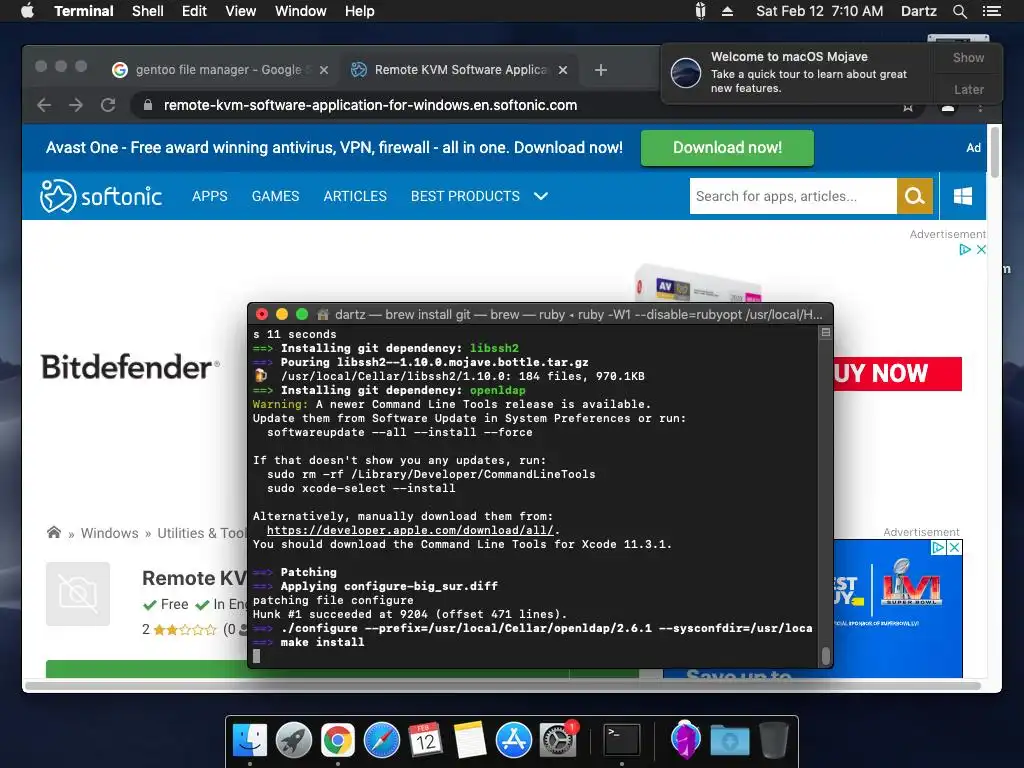Open a new browser tab
The image size is (1024, 768).
601,70
